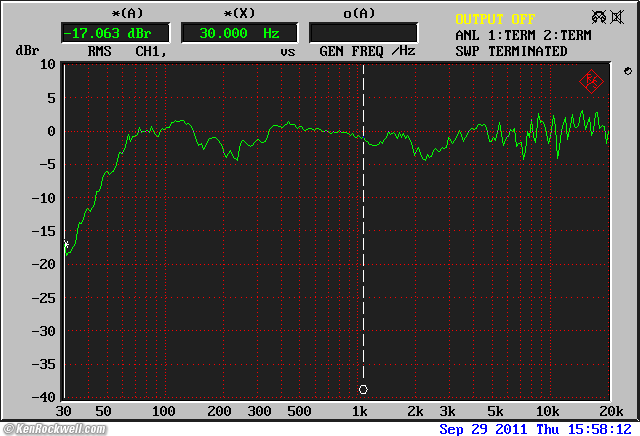This screenshot has width=640, height=436.
Task: Click the 10 value on the y-axis
Action: [48, 64]
